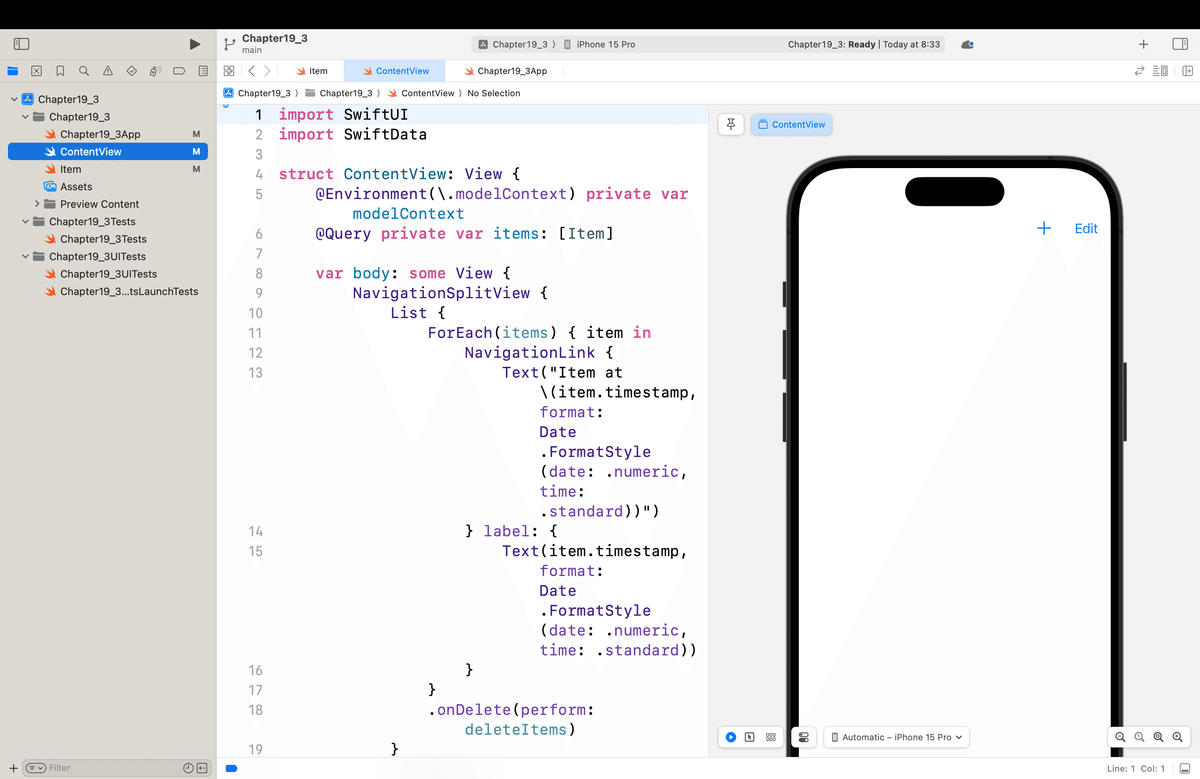1200x779 pixels.
Task: Collapse the Chapter19_3UITests group
Action: coord(25,257)
